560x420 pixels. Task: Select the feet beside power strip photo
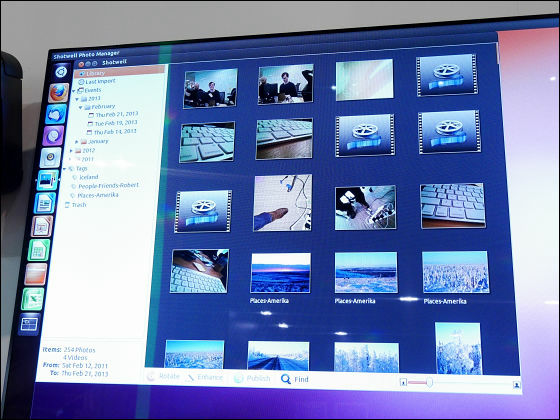click(x=365, y=208)
